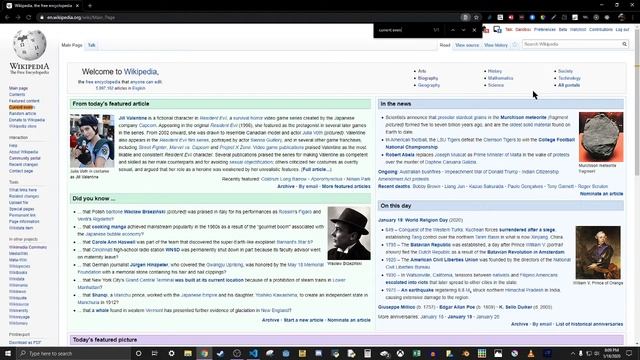This screenshot has height=360, width=640.
Task: Click the browser back arrow
Action: click(x=7, y=18)
